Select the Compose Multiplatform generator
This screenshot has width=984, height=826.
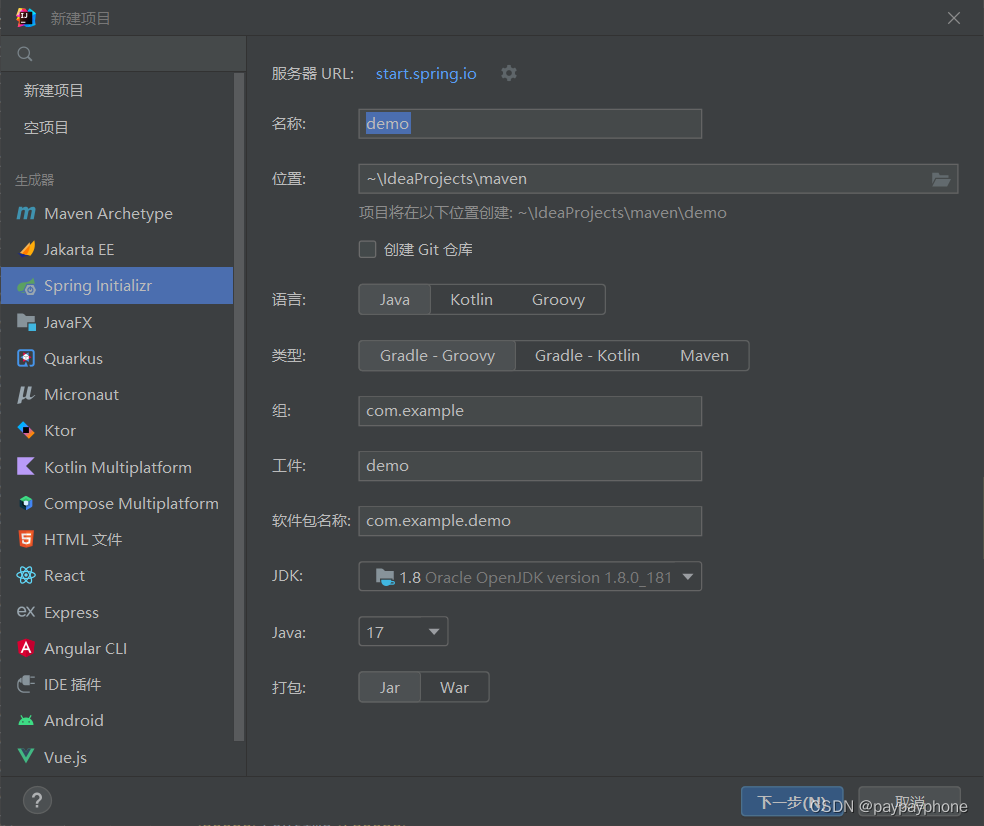[x=130, y=503]
